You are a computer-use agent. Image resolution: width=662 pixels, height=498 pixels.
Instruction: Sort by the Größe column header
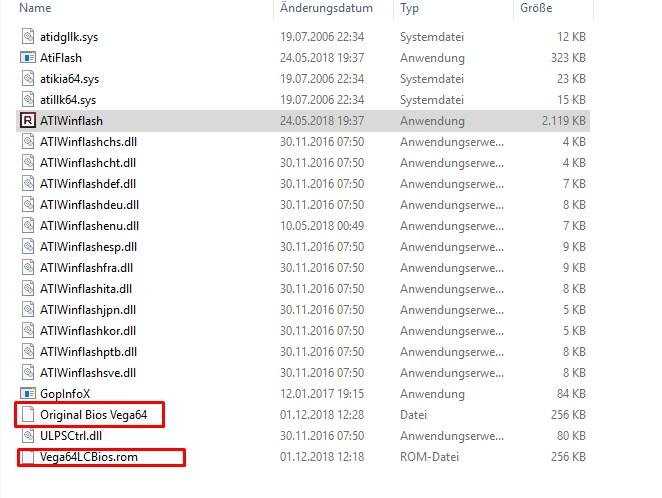[536, 8]
